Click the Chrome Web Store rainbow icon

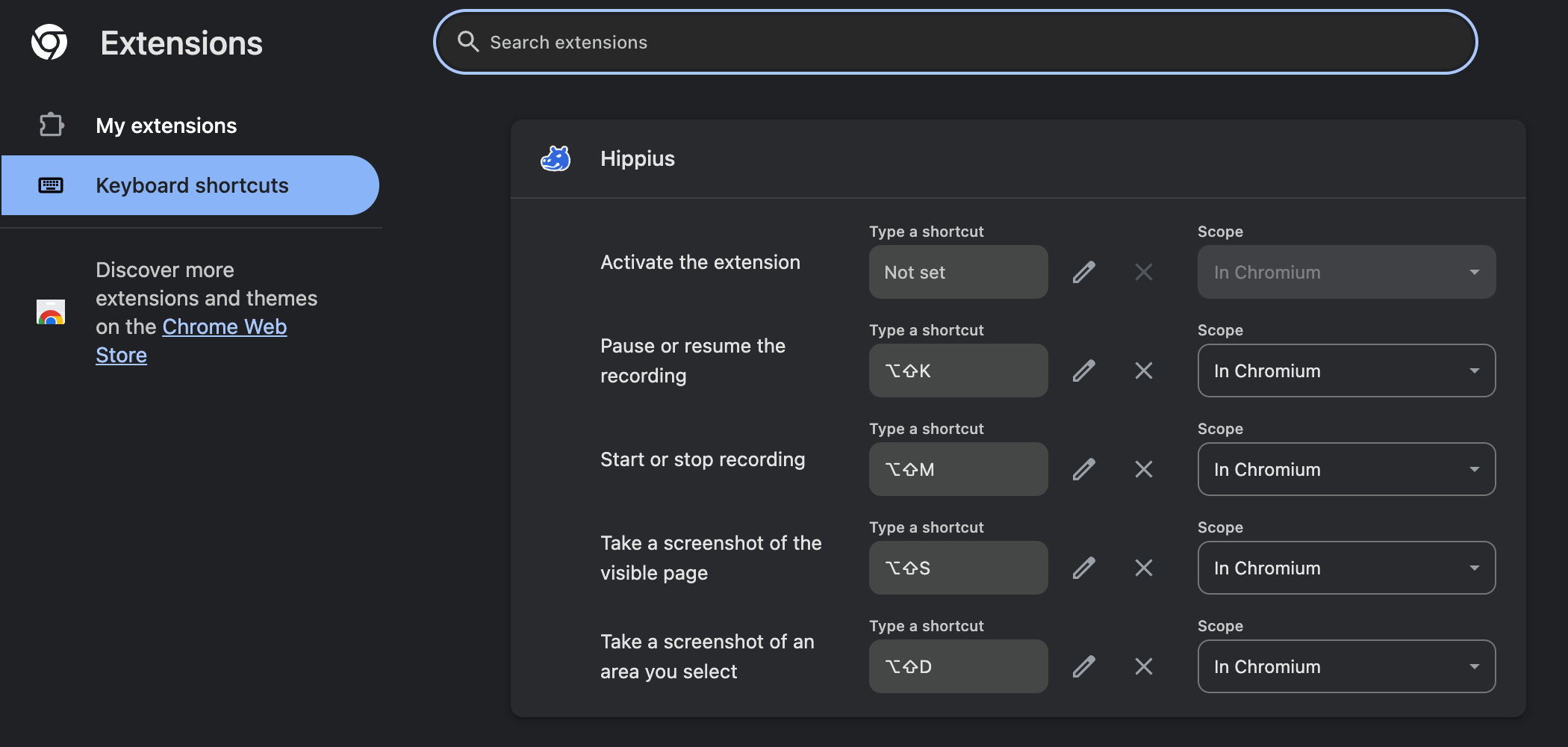(x=51, y=311)
